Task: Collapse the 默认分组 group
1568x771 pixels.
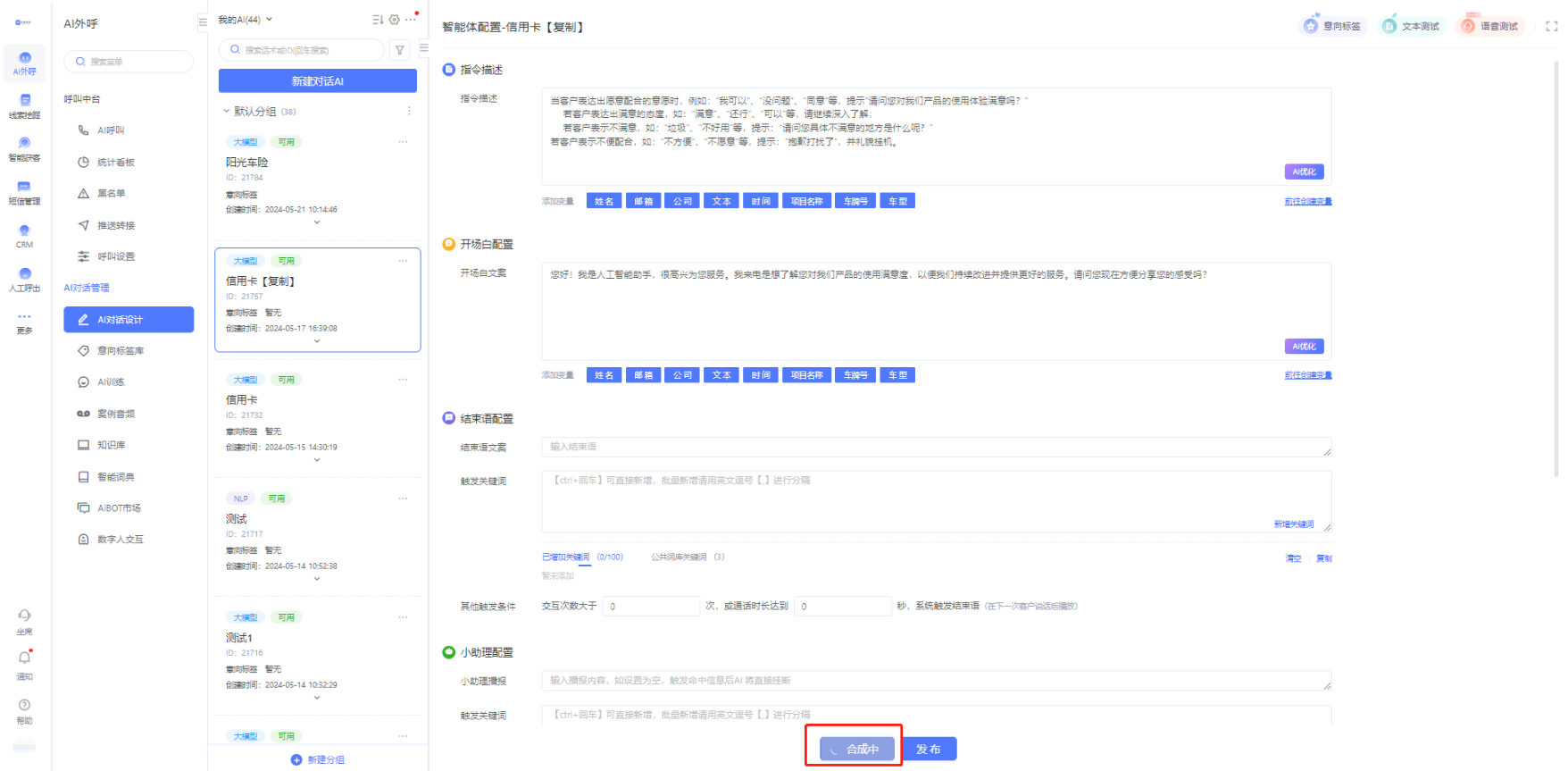Action: pyautogui.click(x=226, y=112)
